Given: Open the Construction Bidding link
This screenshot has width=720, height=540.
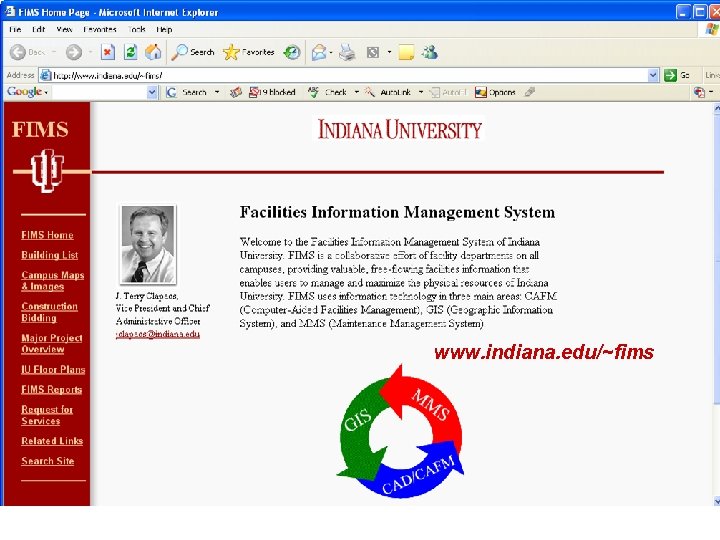Looking at the screenshot, I should tap(50, 312).
